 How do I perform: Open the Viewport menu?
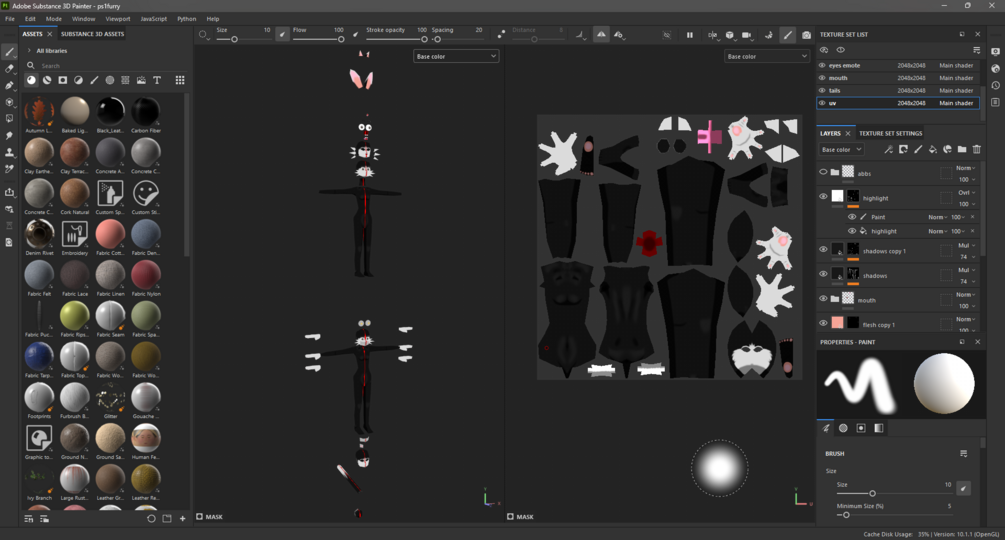pyautogui.click(x=117, y=19)
